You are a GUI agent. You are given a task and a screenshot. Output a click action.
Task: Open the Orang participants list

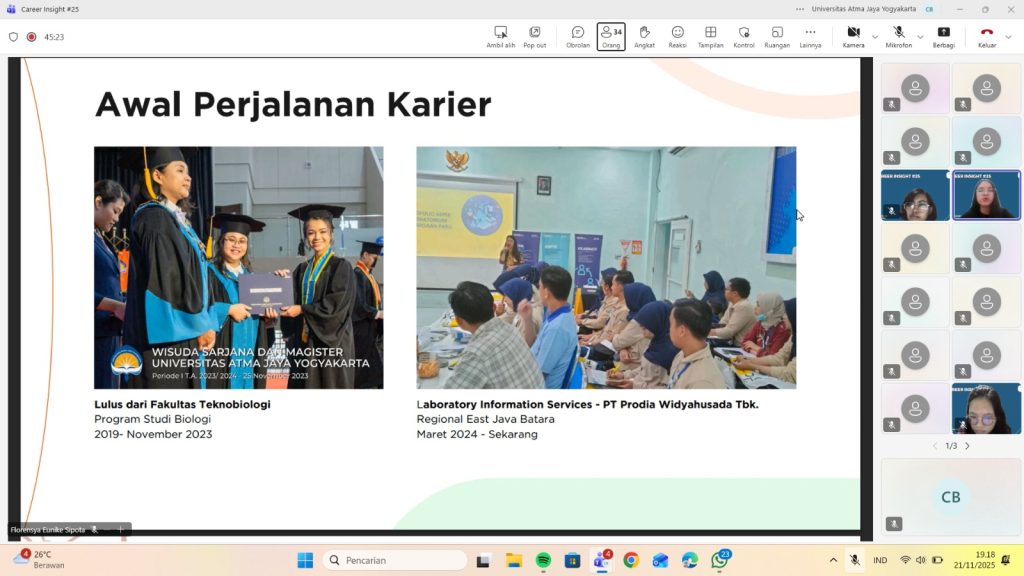pos(611,37)
